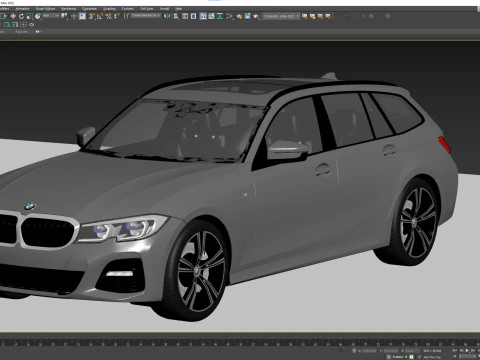The height and width of the screenshot is (360, 480).
Task: Toggle Absolute/Offset transform mode icon
Action: [354, 351]
